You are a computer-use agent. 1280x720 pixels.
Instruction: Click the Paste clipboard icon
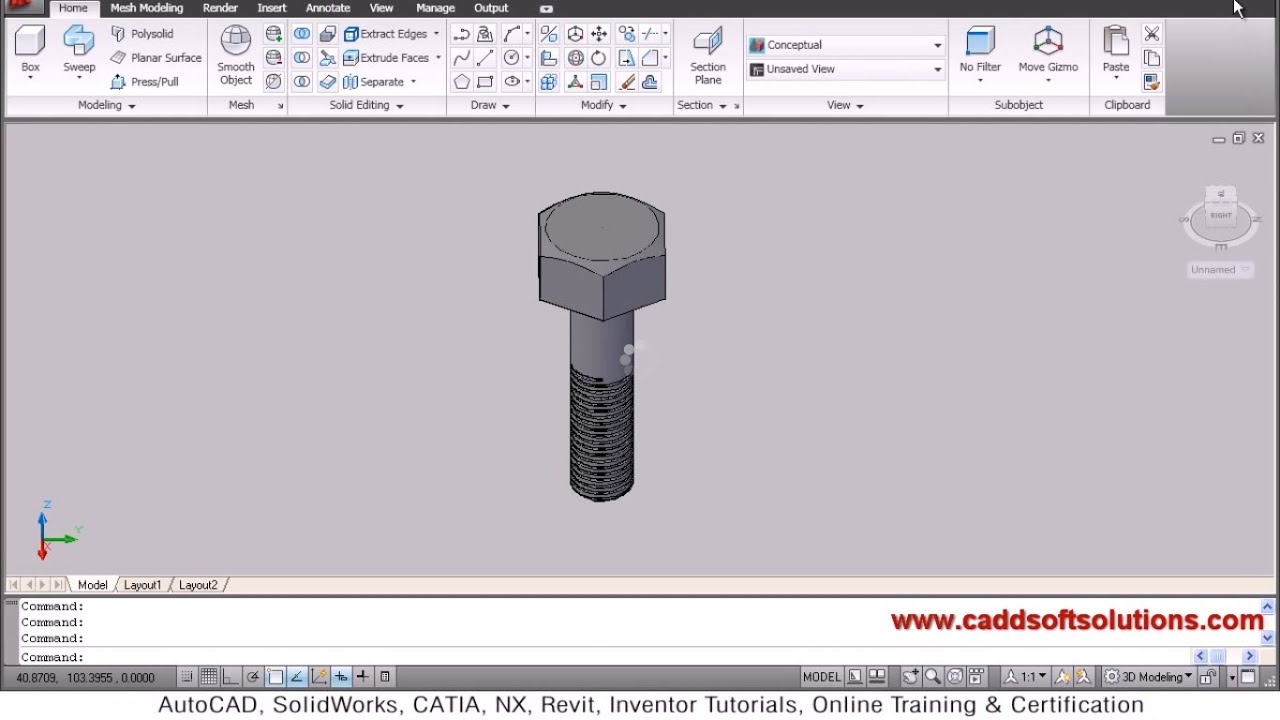tap(1116, 50)
